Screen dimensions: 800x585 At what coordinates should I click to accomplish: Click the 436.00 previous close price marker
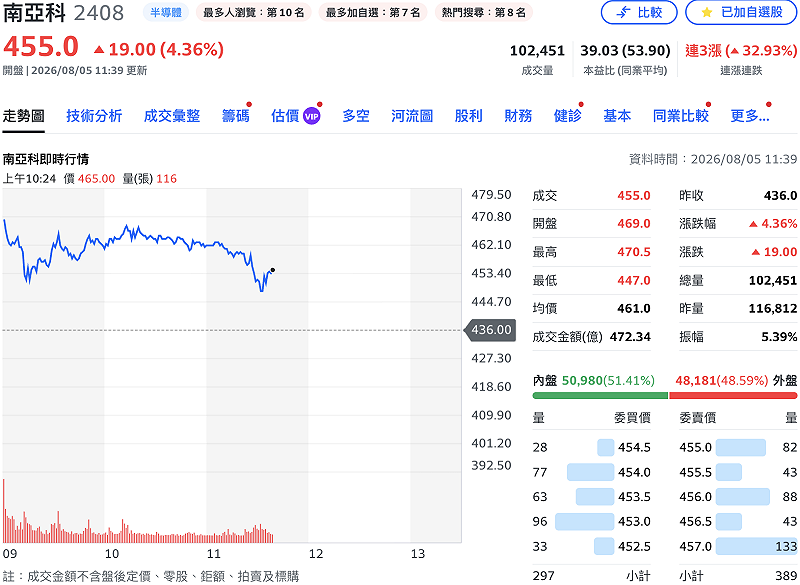click(x=490, y=330)
